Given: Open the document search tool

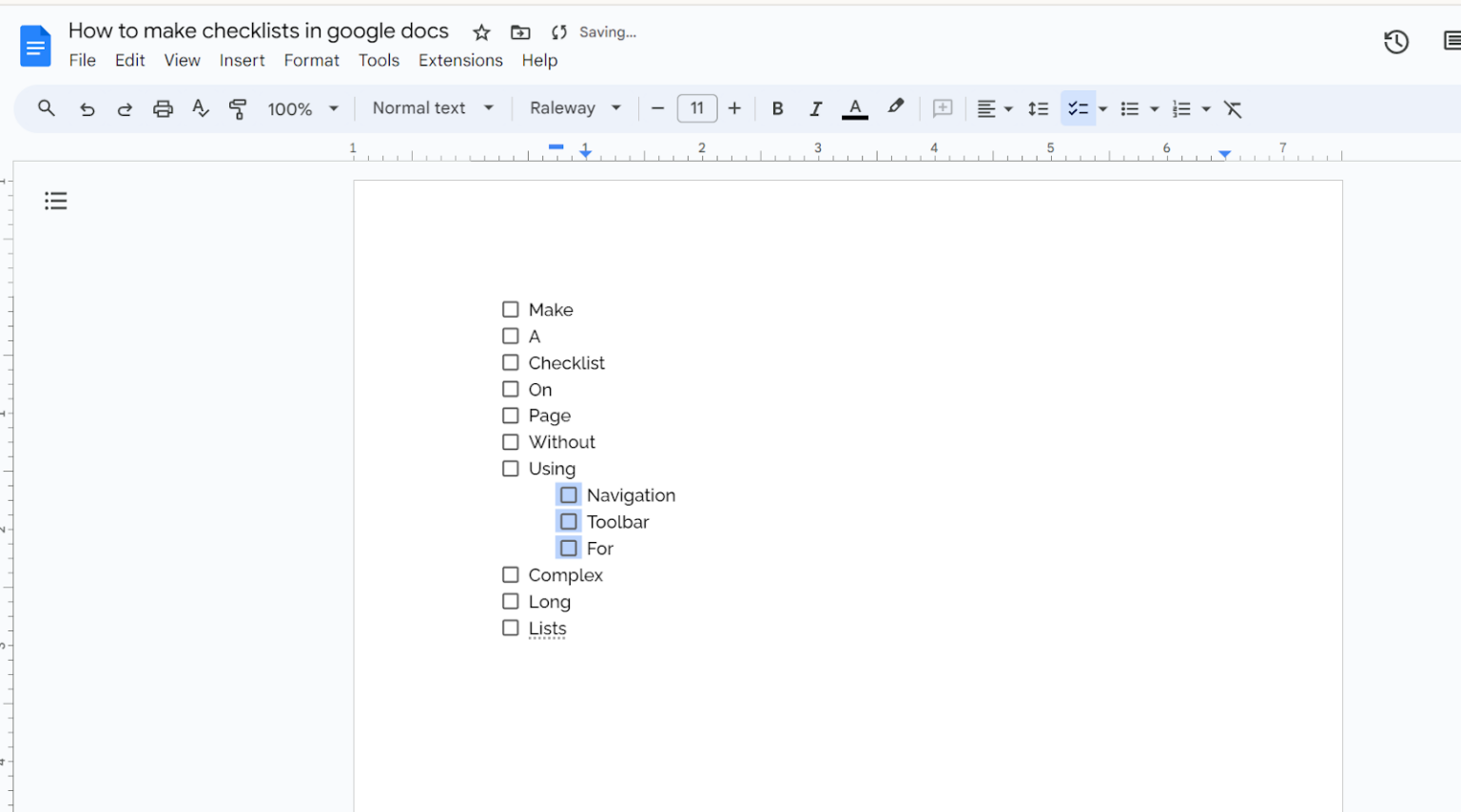Looking at the screenshot, I should point(46,108).
